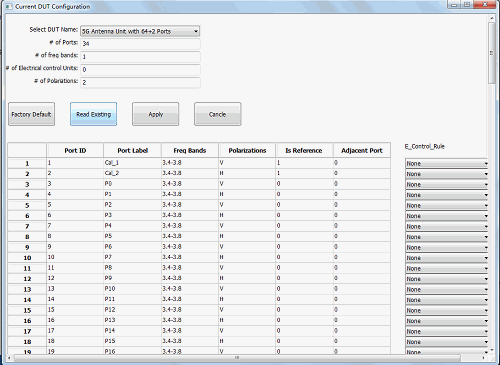Select the P5 port label cell
The width and height of the screenshot is (500, 365).
[132, 236]
